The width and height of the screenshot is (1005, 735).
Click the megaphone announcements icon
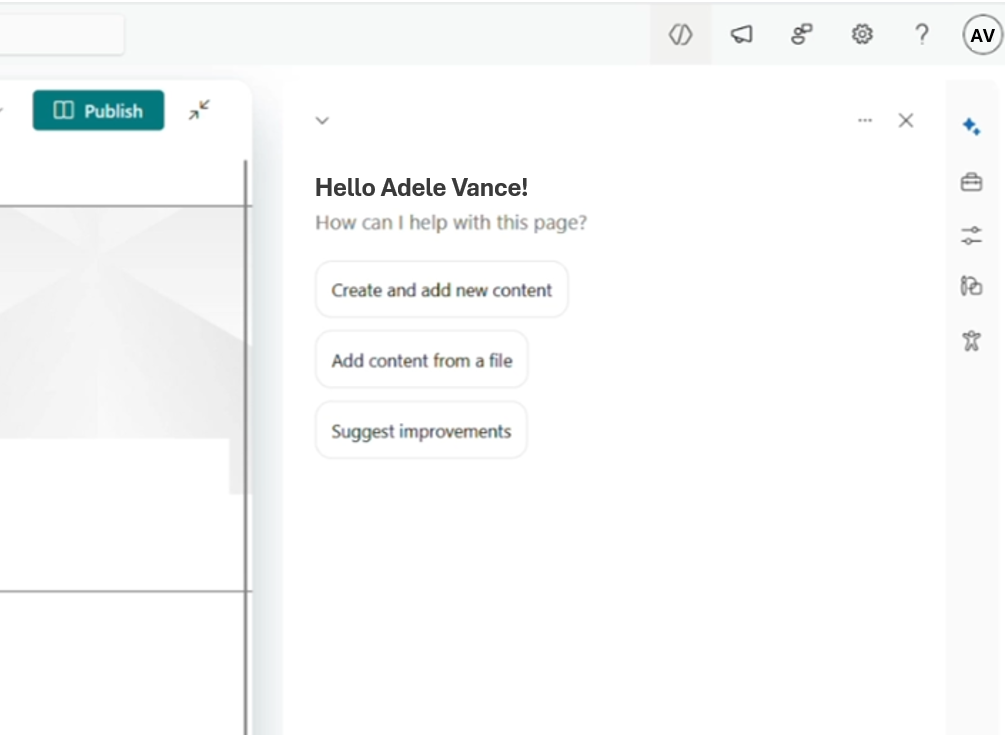pos(741,35)
